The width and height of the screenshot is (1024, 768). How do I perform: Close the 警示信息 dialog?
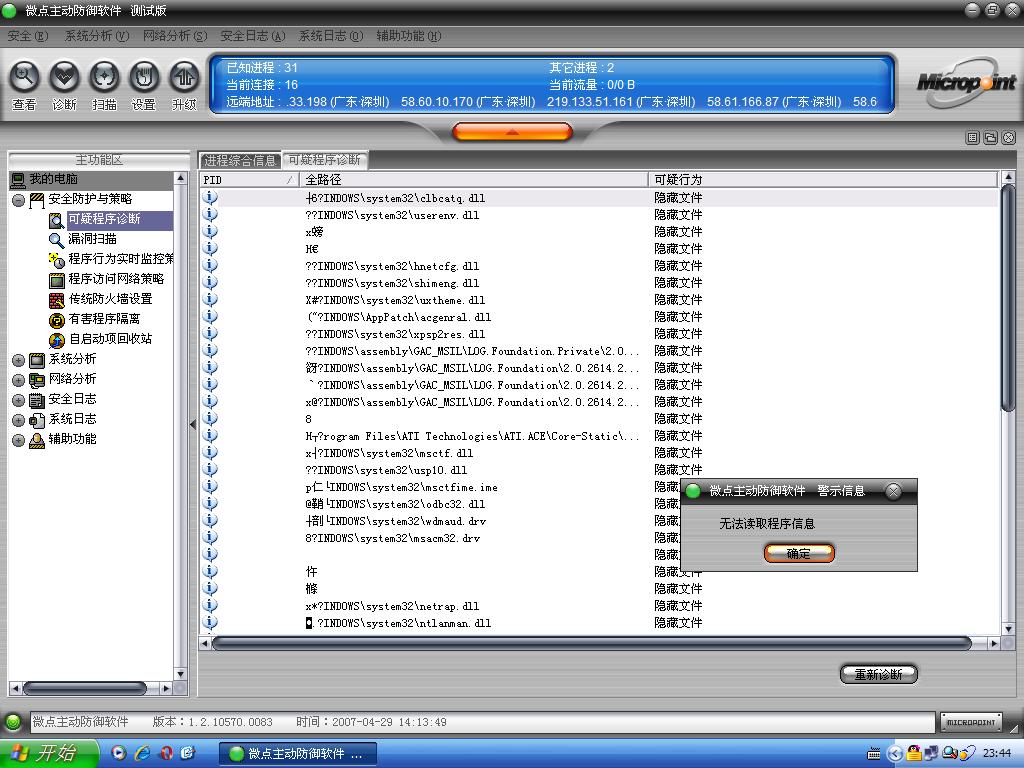coord(893,491)
